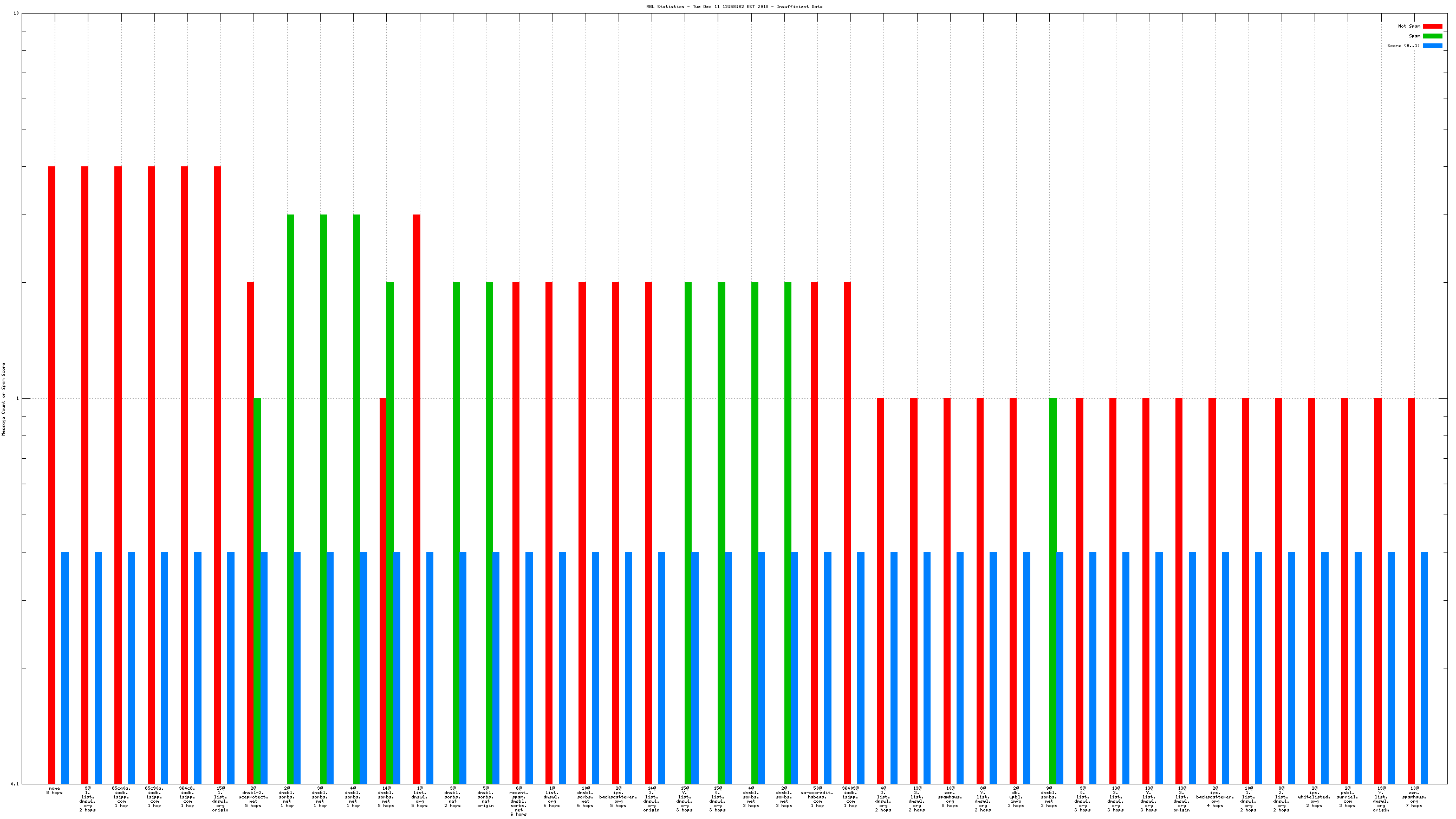Click the recent.spam.dnsbl.sorbs.net 6 hops label
The height and width of the screenshot is (819, 1456).
[x=518, y=801]
